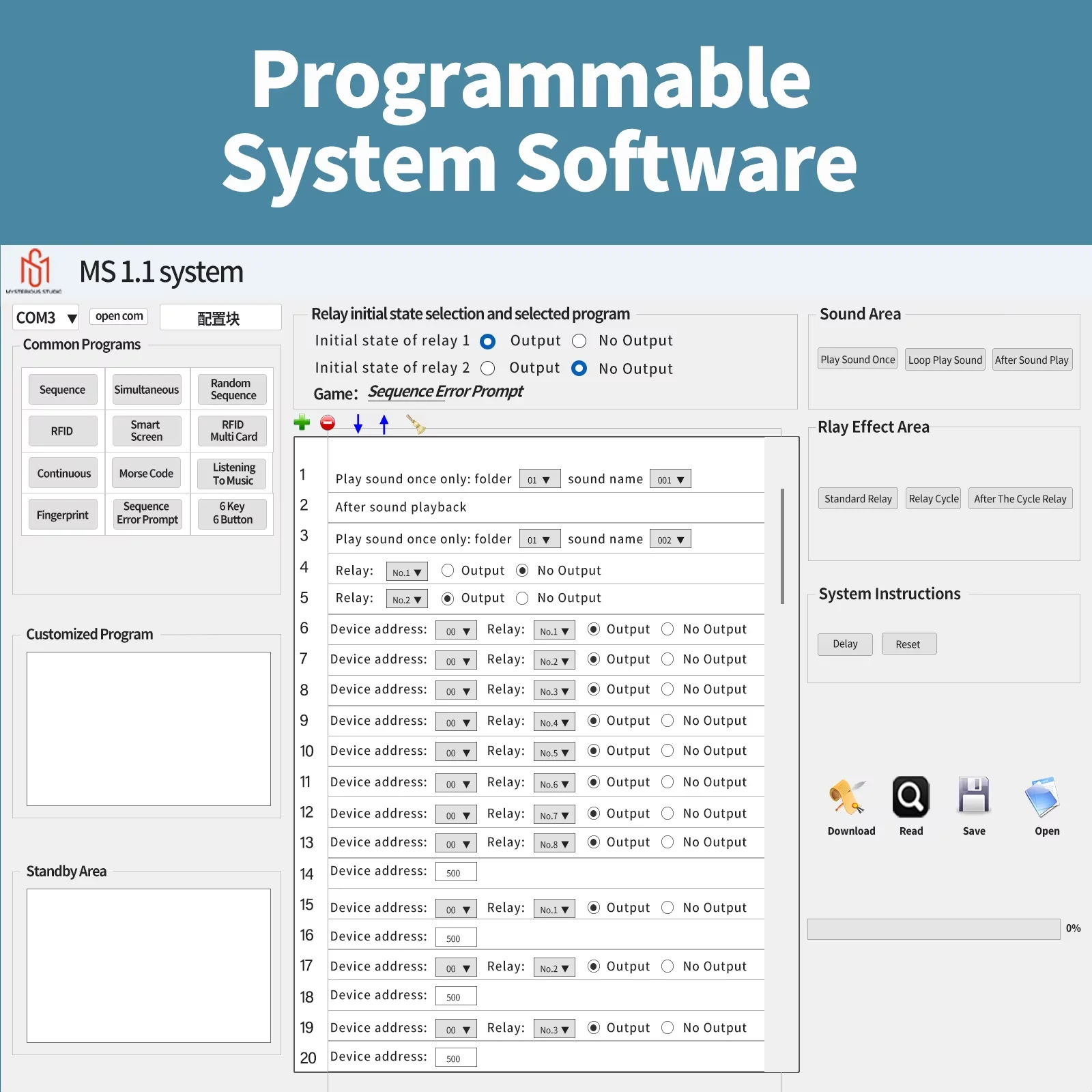
Task: Click the After Sound Play button
Action: click(x=1032, y=360)
